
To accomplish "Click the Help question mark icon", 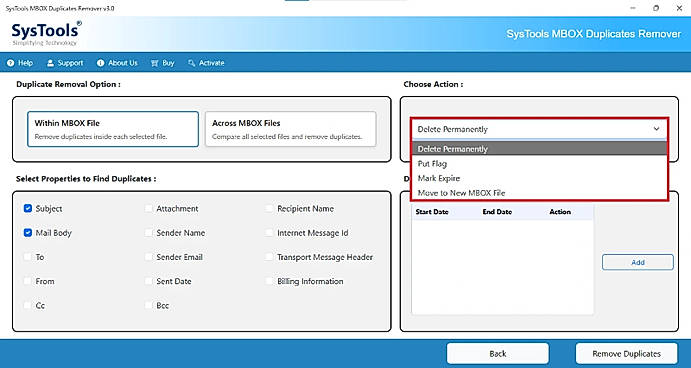I will tap(11, 63).
